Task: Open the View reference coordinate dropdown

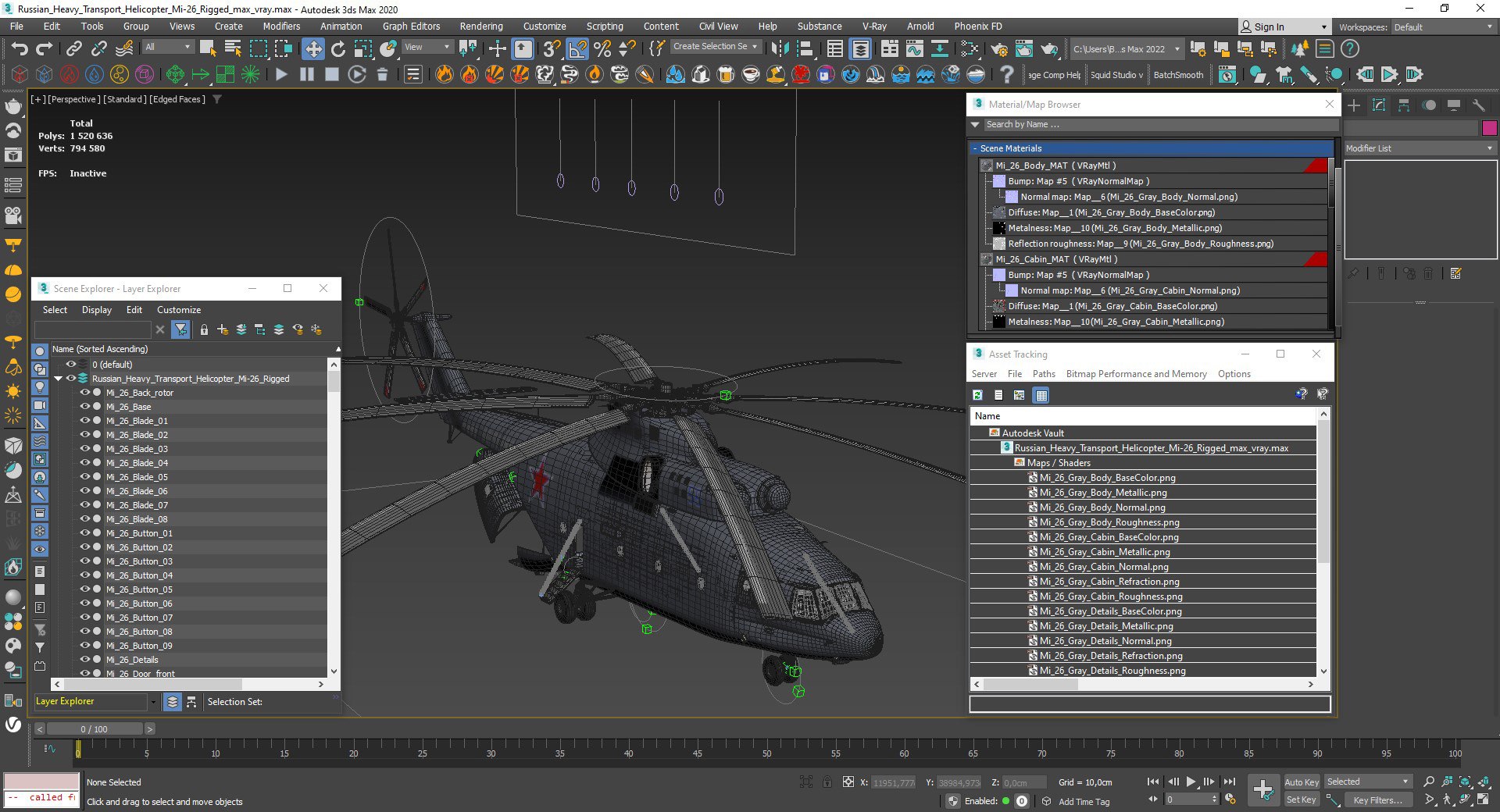Action: point(427,48)
